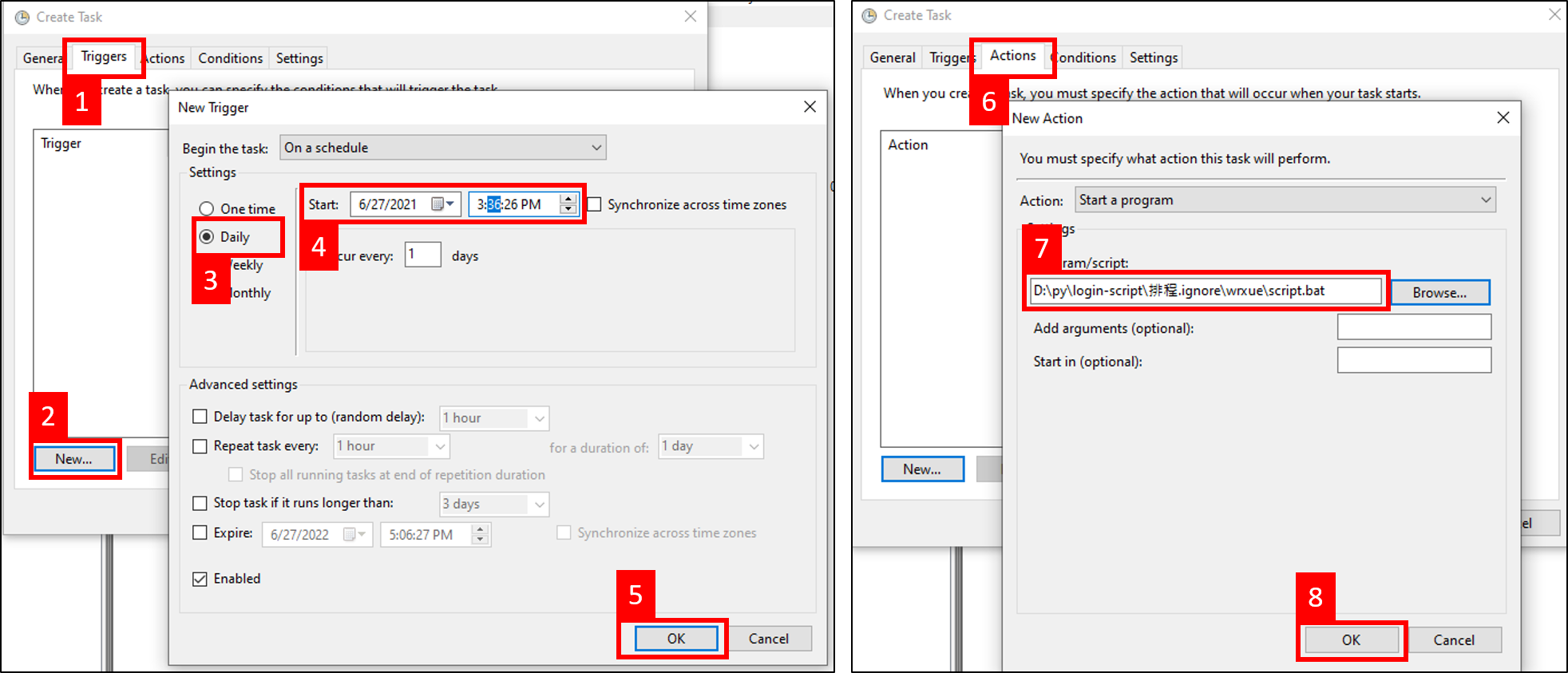Check Stop all running tasks at end of repetition
The image size is (1568, 673).
click(236, 474)
